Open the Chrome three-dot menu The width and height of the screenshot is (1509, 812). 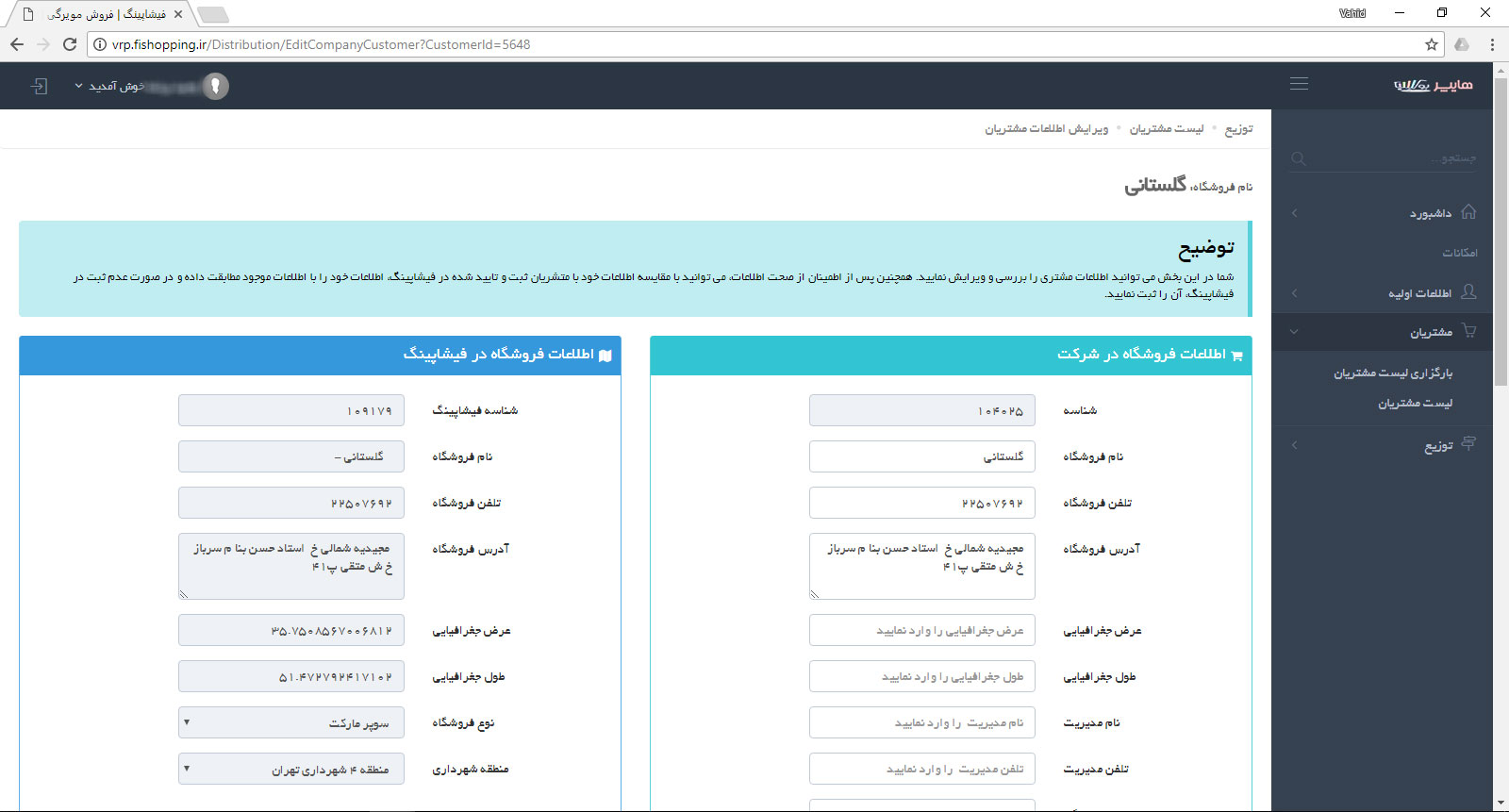[x=1492, y=44]
